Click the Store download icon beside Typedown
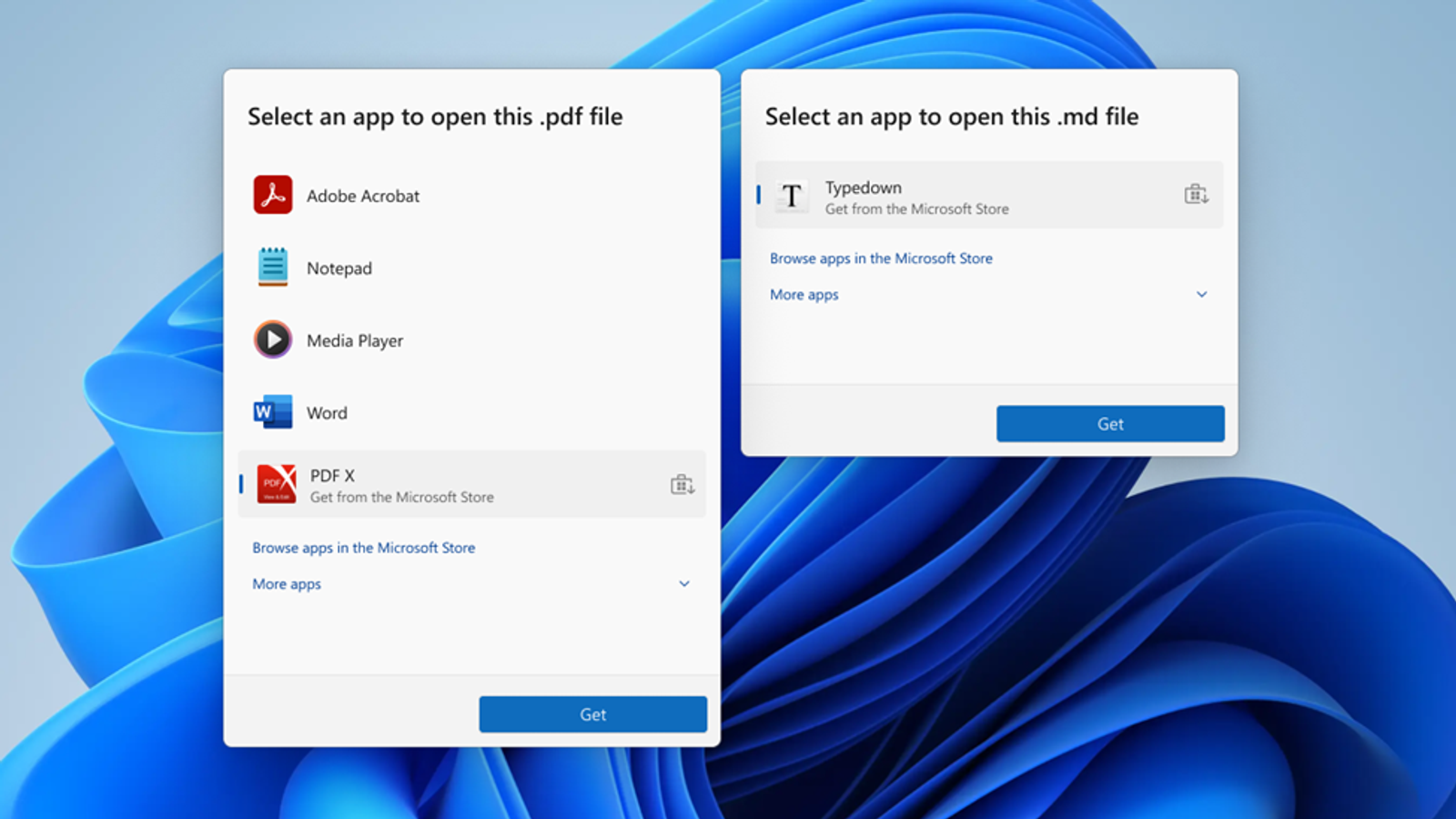Image resolution: width=1456 pixels, height=819 pixels. coord(1197,194)
